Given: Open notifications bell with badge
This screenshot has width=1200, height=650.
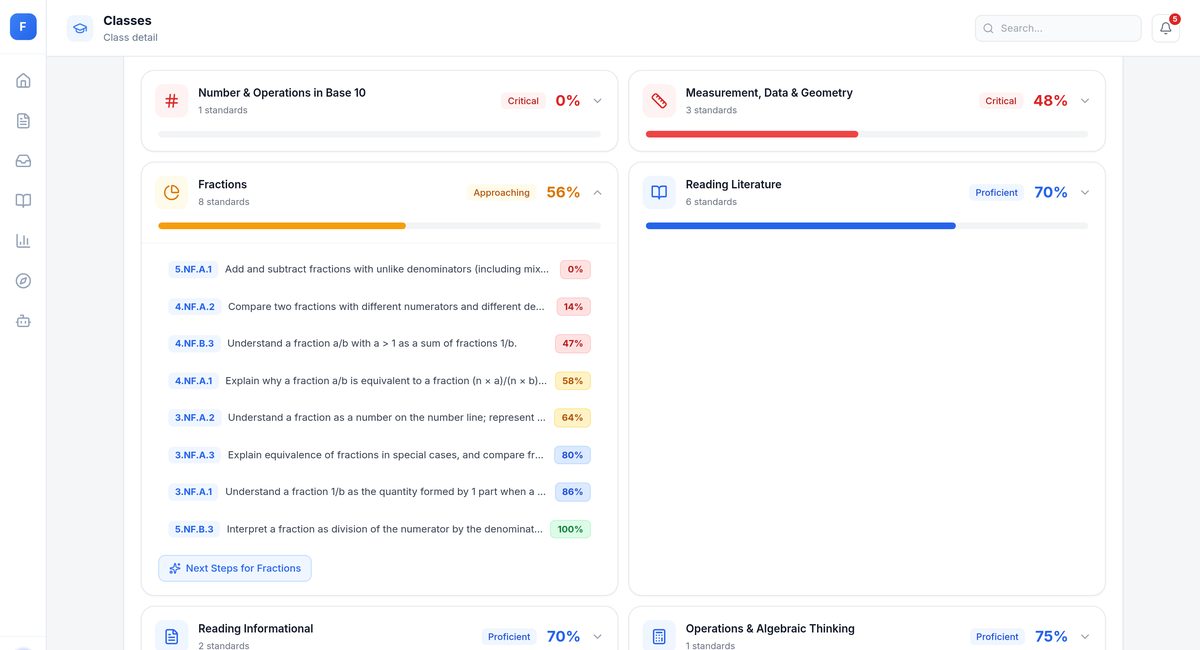Looking at the screenshot, I should pos(1166,28).
